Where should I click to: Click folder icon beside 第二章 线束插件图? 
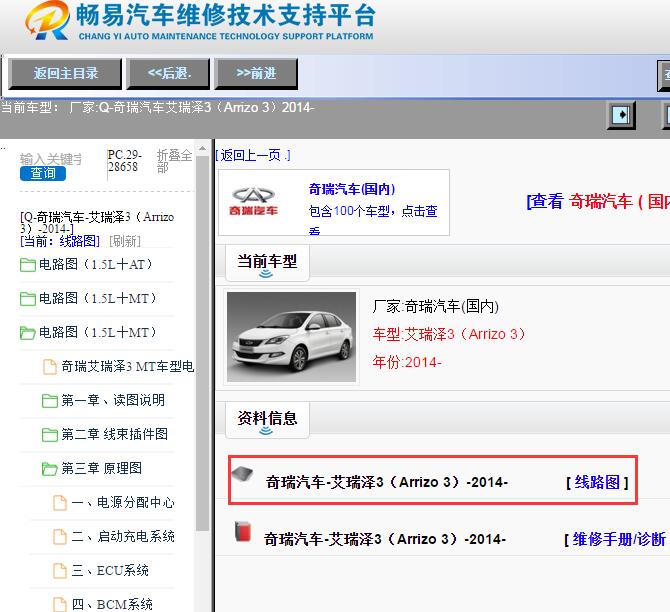pyautogui.click(x=50, y=435)
